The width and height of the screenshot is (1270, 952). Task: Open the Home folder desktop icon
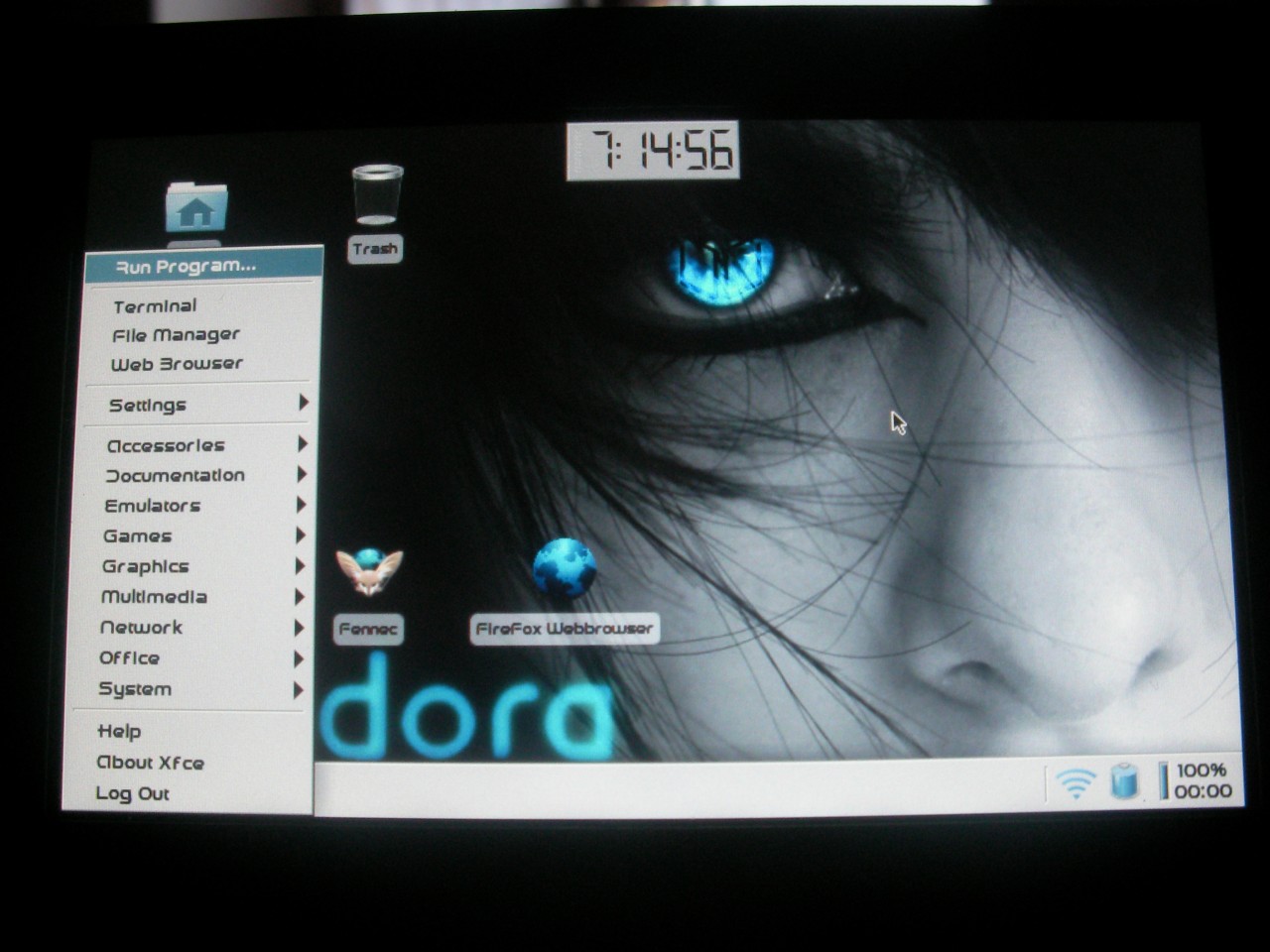tap(195, 208)
